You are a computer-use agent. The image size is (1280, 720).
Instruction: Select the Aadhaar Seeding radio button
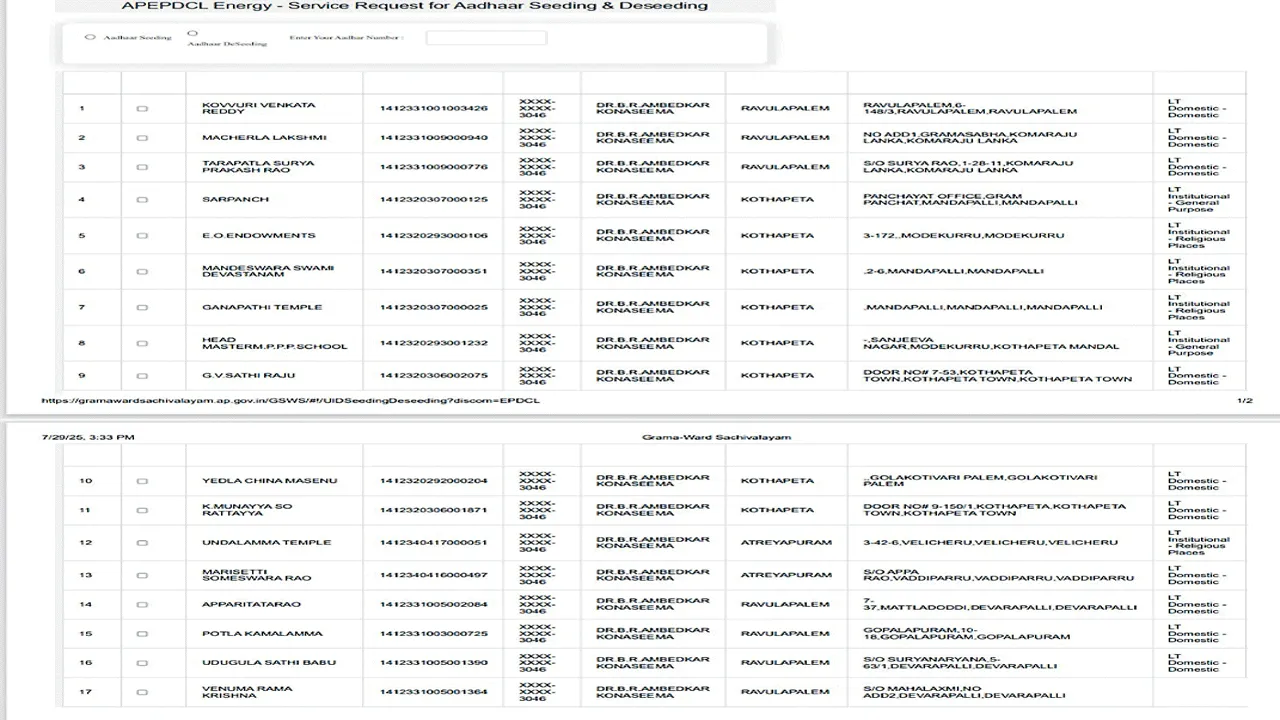click(x=91, y=37)
